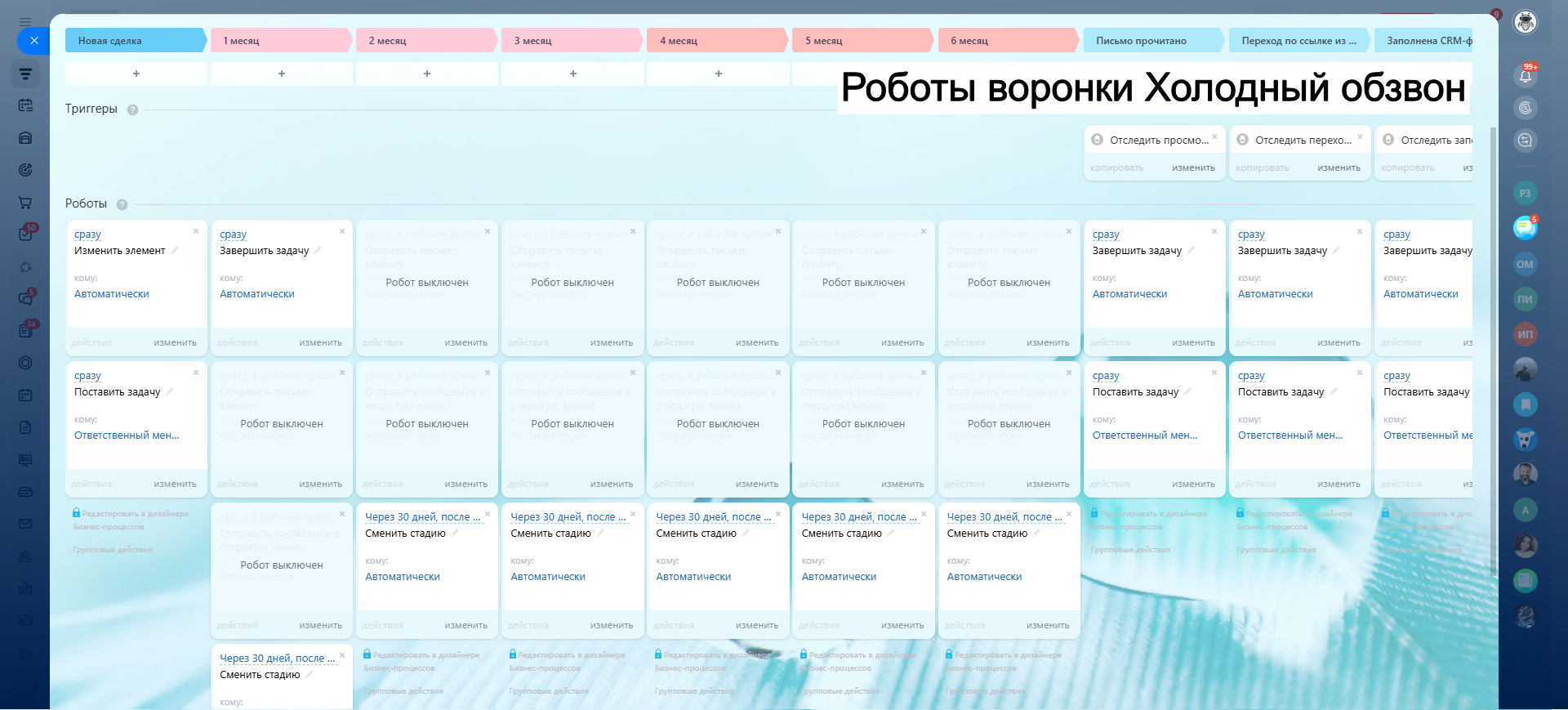Image resolution: width=1568 pixels, height=710 pixels.
Task: Open the mail envelope icon in sidebar
Action: coord(25,524)
